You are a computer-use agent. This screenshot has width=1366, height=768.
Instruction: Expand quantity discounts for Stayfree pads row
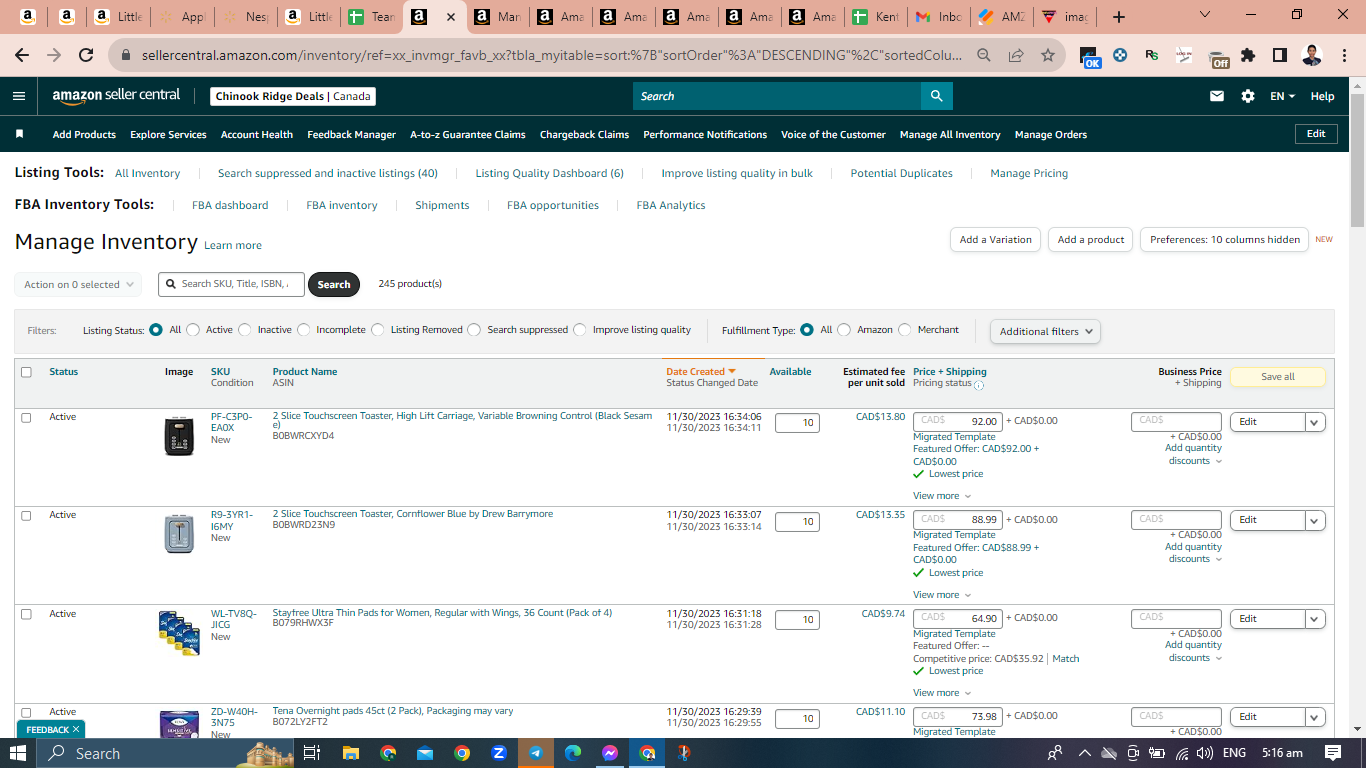(1194, 651)
